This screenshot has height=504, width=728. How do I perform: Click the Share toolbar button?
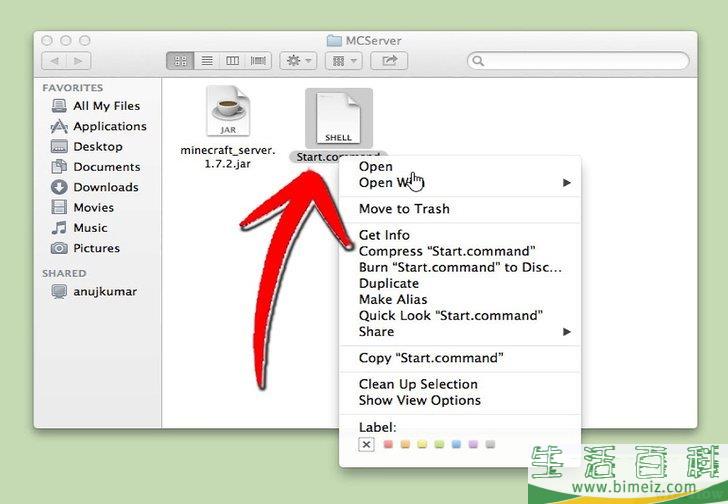[x=389, y=61]
